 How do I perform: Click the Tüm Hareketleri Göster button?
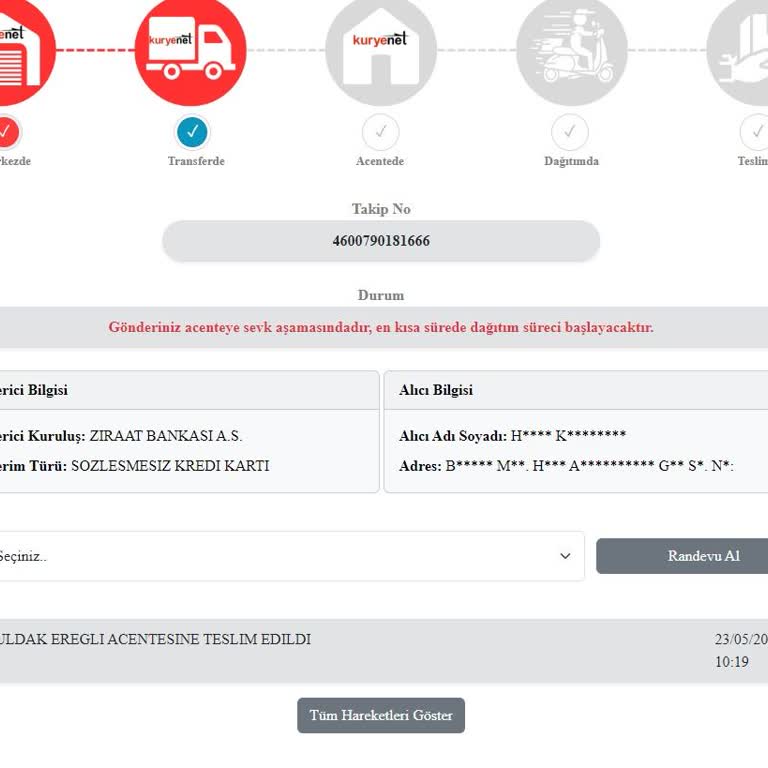381,716
